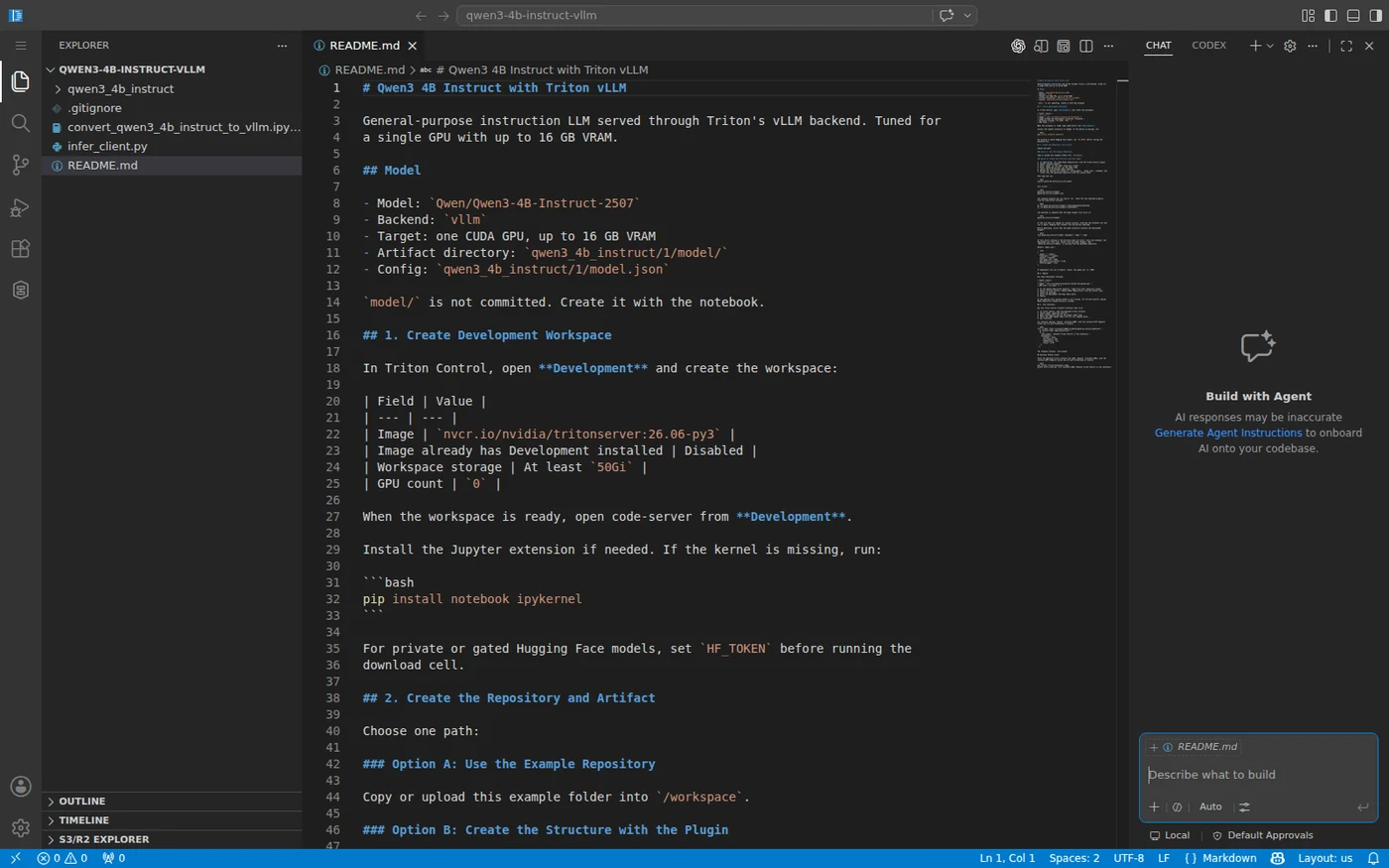Open the Extensions view

(x=20, y=248)
